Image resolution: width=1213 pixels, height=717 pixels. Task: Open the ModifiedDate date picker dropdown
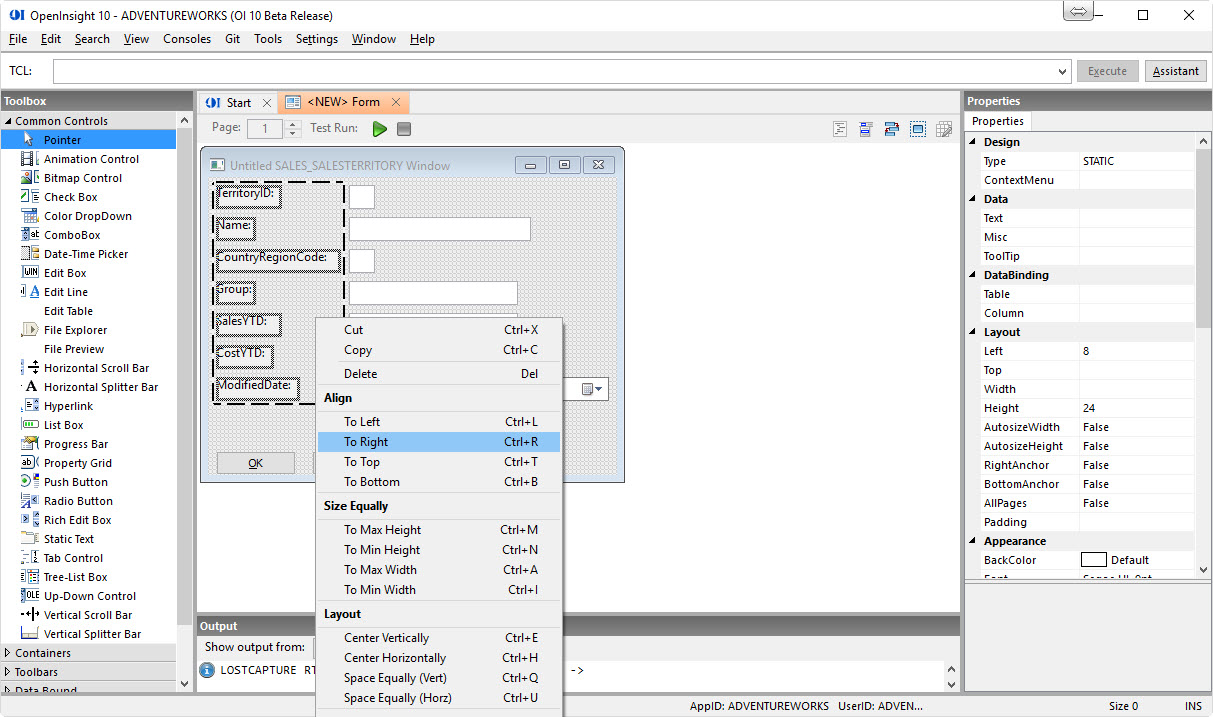click(593, 389)
